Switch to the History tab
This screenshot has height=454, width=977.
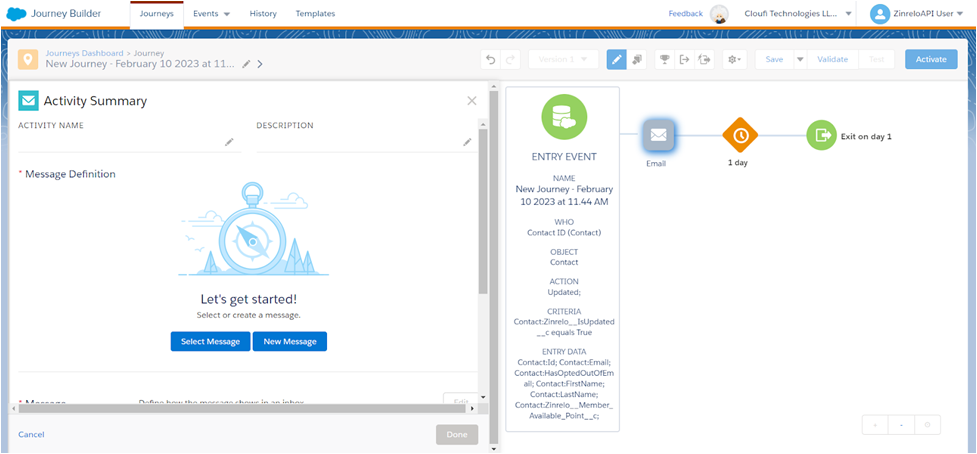[x=262, y=14]
